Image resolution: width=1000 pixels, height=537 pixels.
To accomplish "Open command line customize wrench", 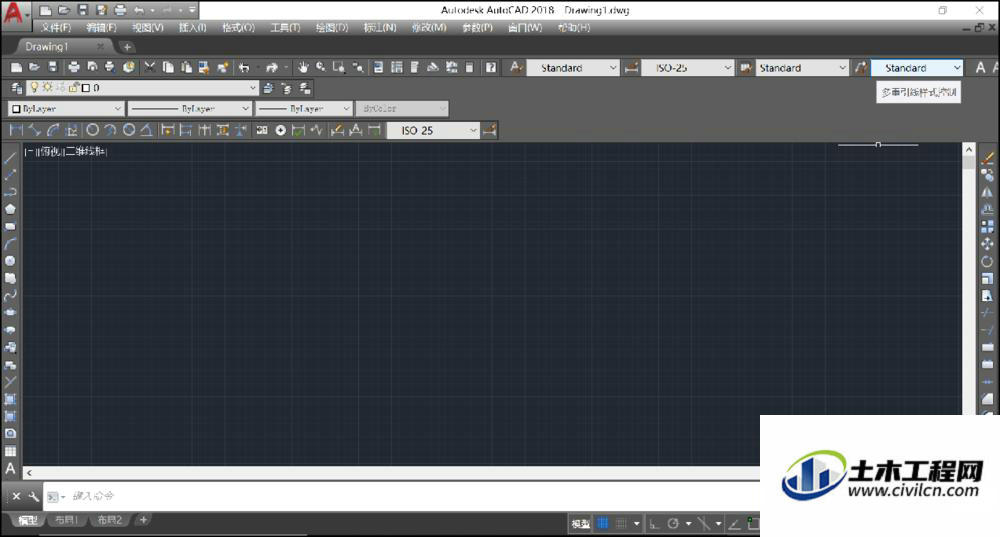I will point(34,496).
